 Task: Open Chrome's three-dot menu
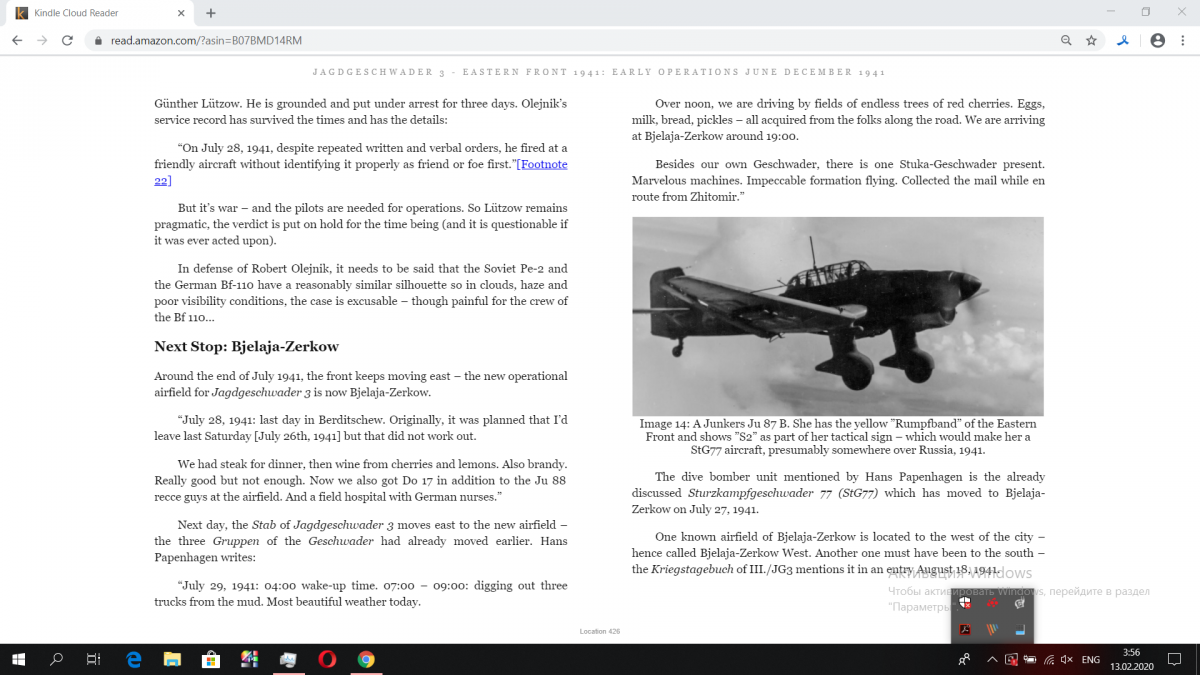click(1183, 41)
